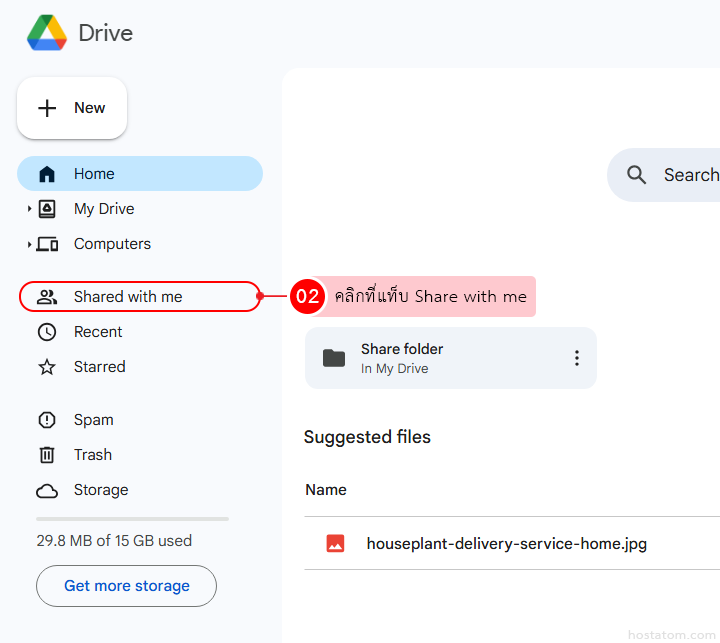Click the search magnifier icon
This screenshot has height=643, width=720.
click(x=637, y=175)
